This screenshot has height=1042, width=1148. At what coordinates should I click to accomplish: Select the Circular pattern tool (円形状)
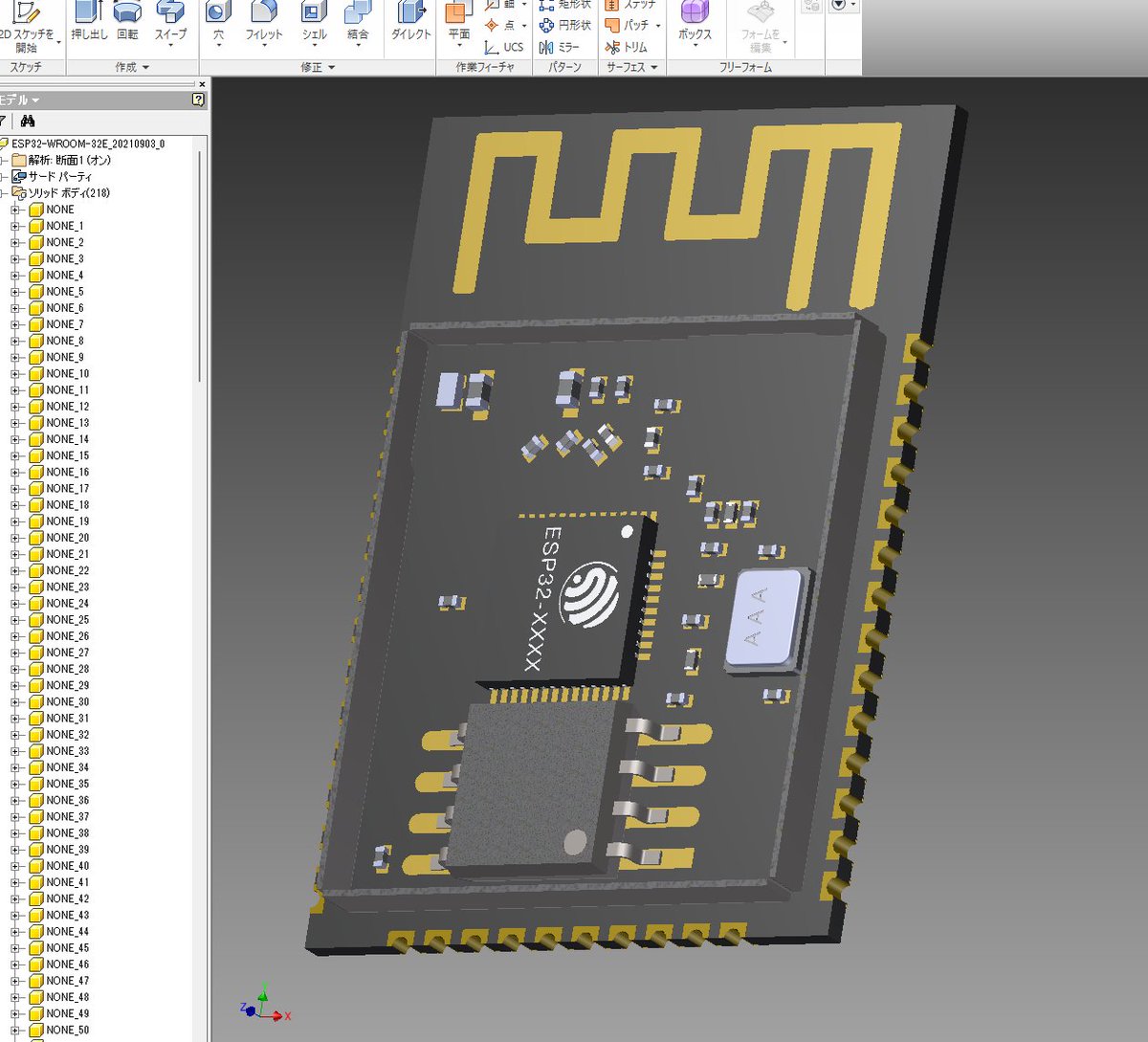click(564, 25)
